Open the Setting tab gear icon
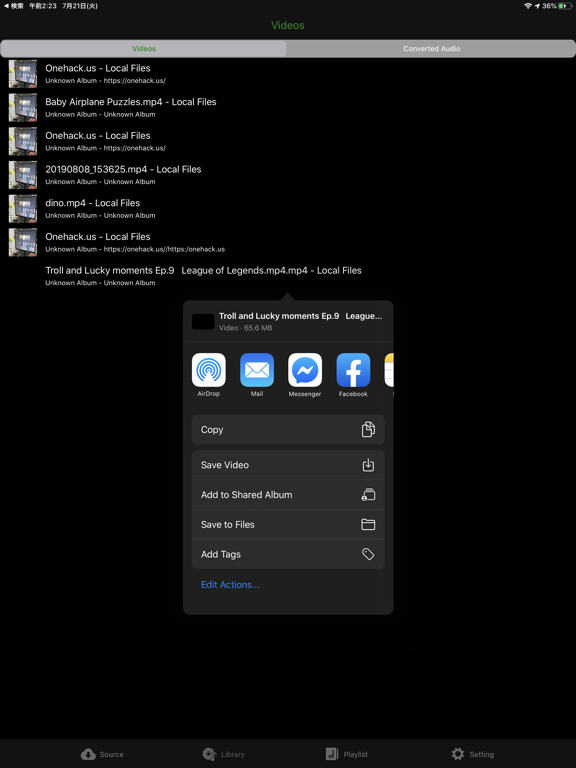 coord(457,754)
